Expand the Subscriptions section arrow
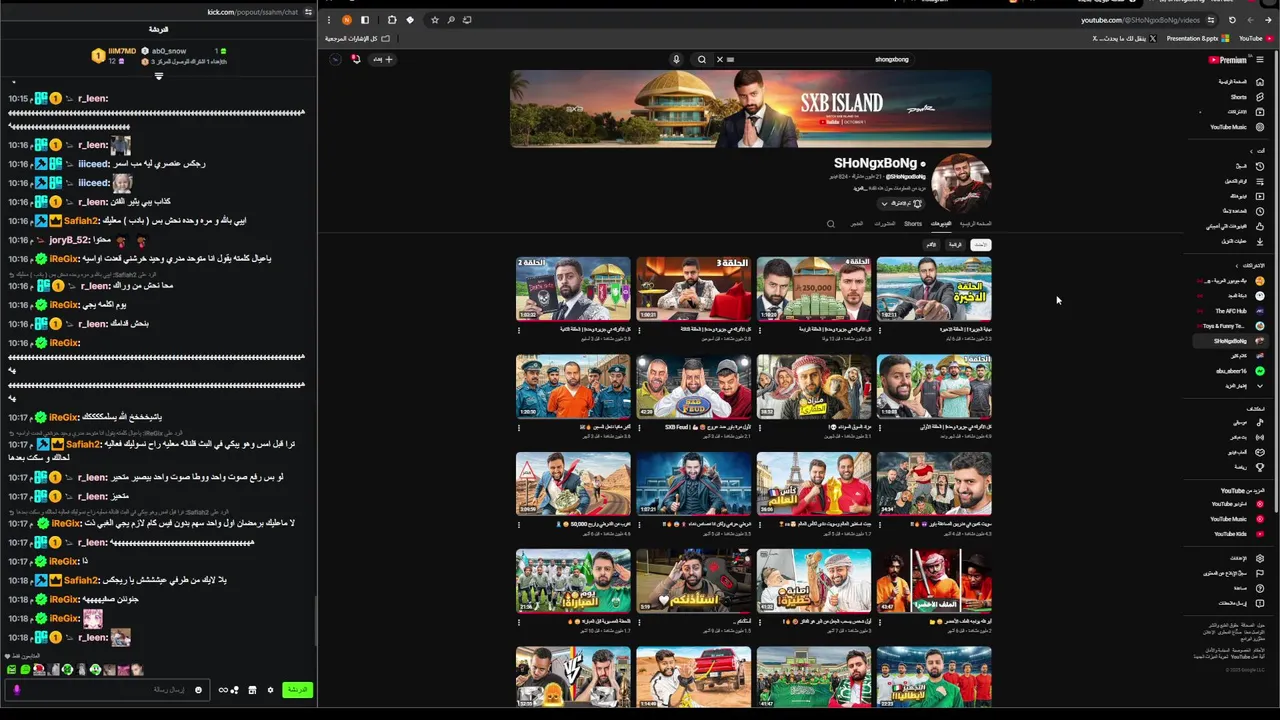Screen dimensions: 1280x720 (1237, 266)
